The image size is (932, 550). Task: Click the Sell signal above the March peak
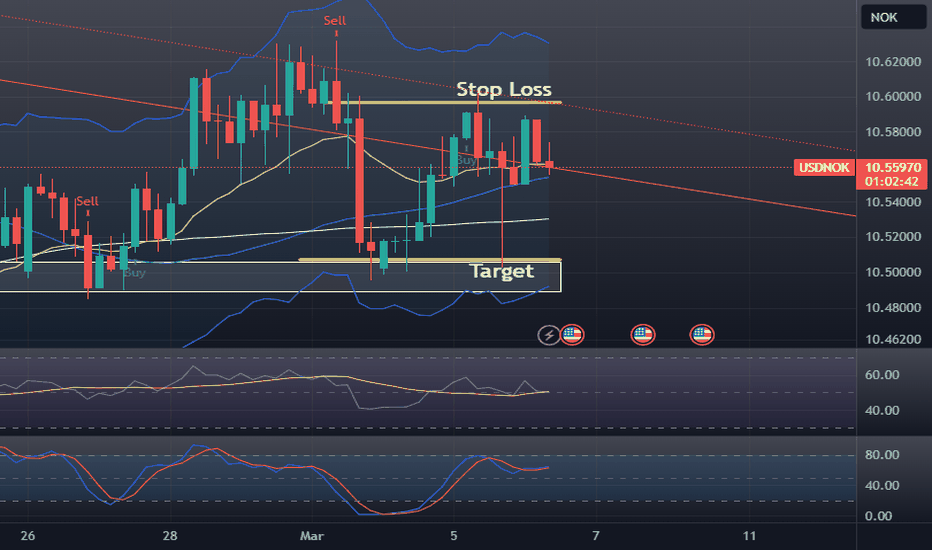(335, 20)
